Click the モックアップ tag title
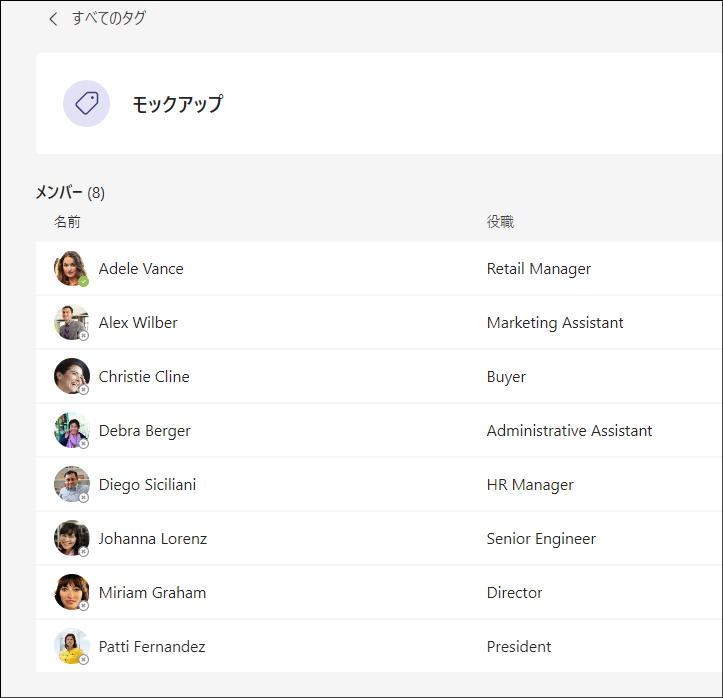This screenshot has height=698, width=723. pos(178,104)
